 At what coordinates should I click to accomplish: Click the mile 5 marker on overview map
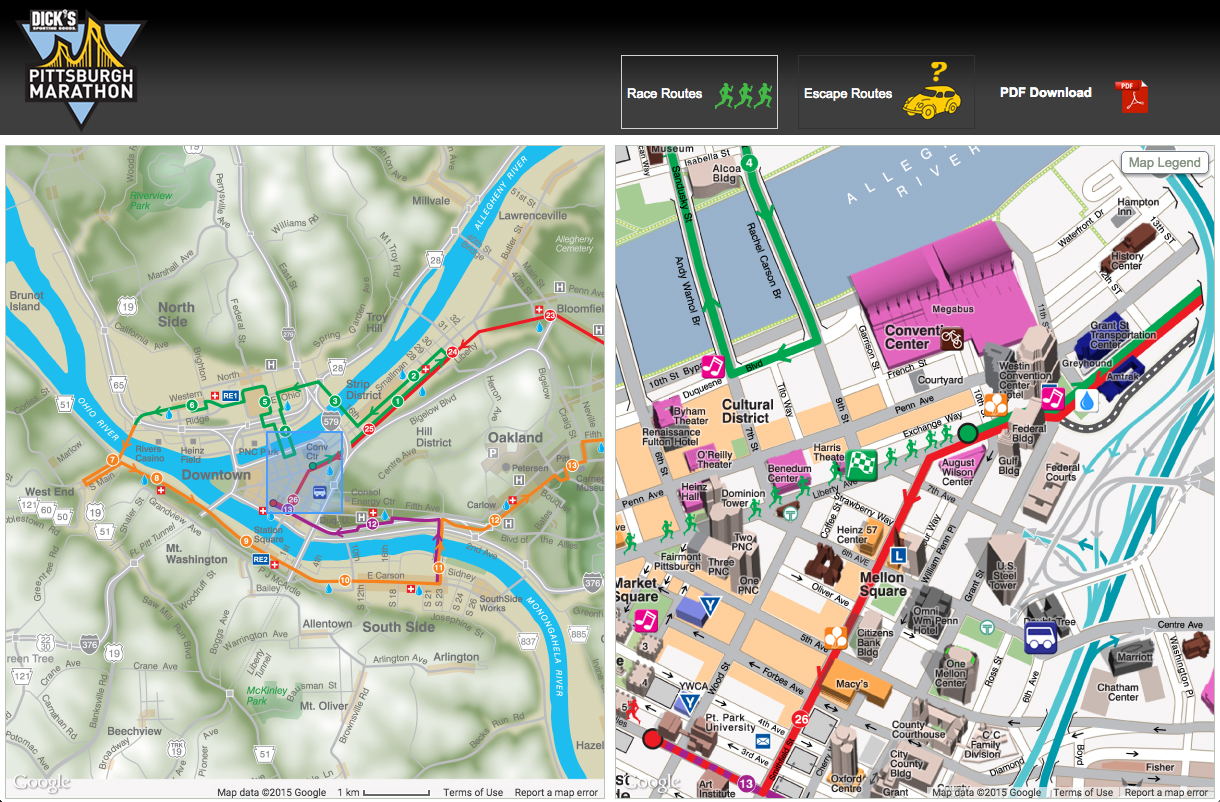tap(264, 402)
